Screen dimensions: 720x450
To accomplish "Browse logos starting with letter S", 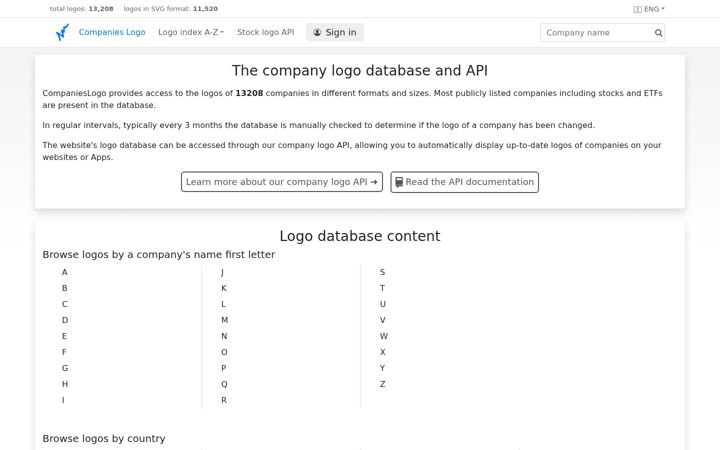I will pos(382,272).
